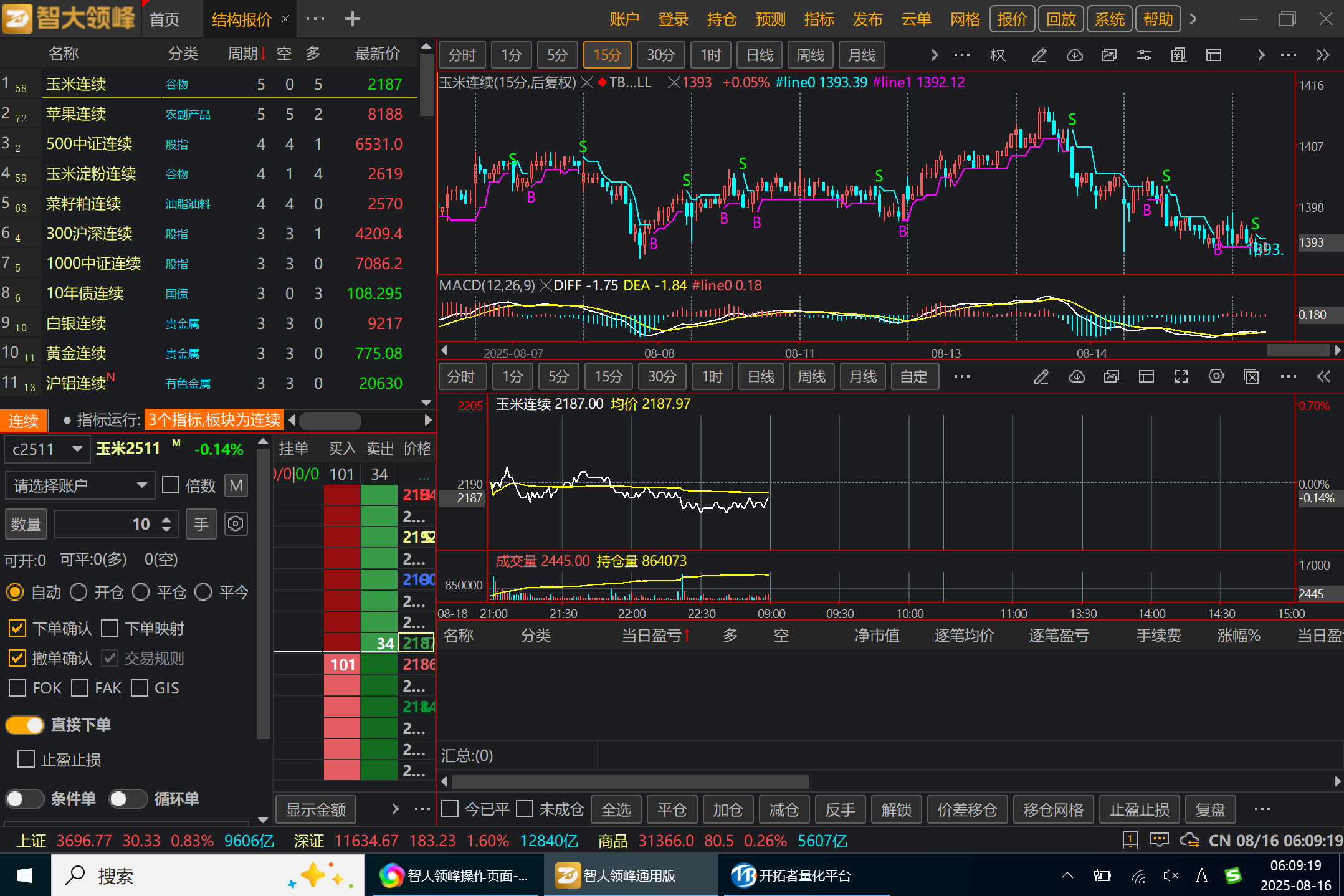
Task: Click the 回放 button
Action: coord(1061,19)
